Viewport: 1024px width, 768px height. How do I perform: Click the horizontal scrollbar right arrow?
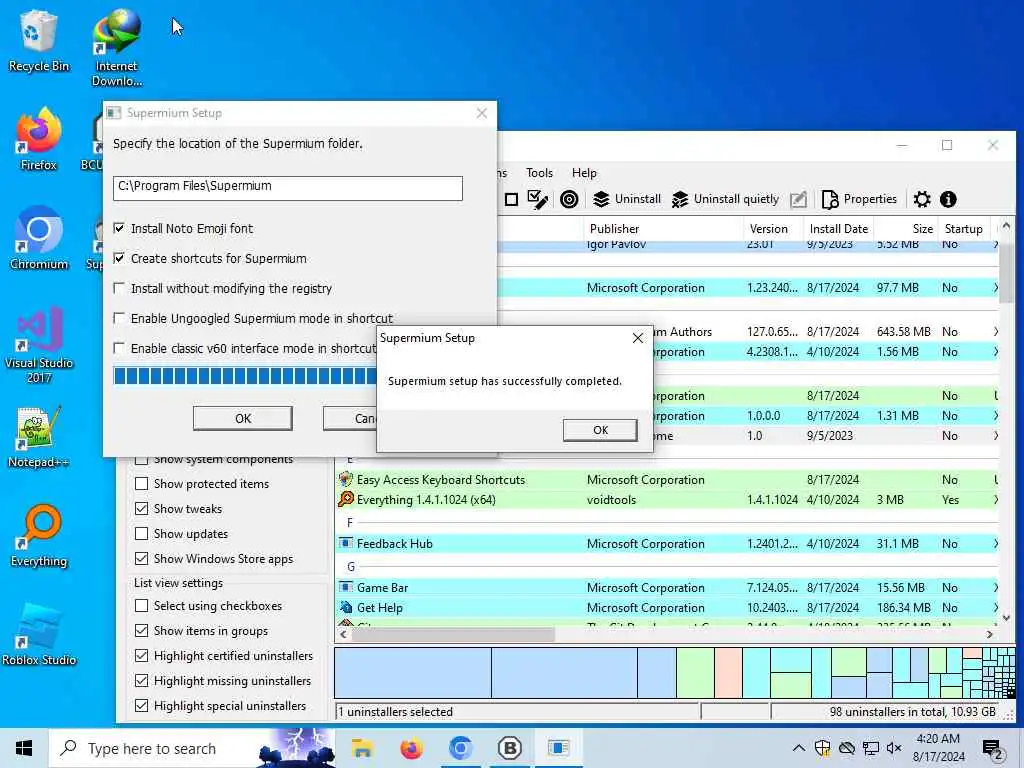tap(989, 634)
